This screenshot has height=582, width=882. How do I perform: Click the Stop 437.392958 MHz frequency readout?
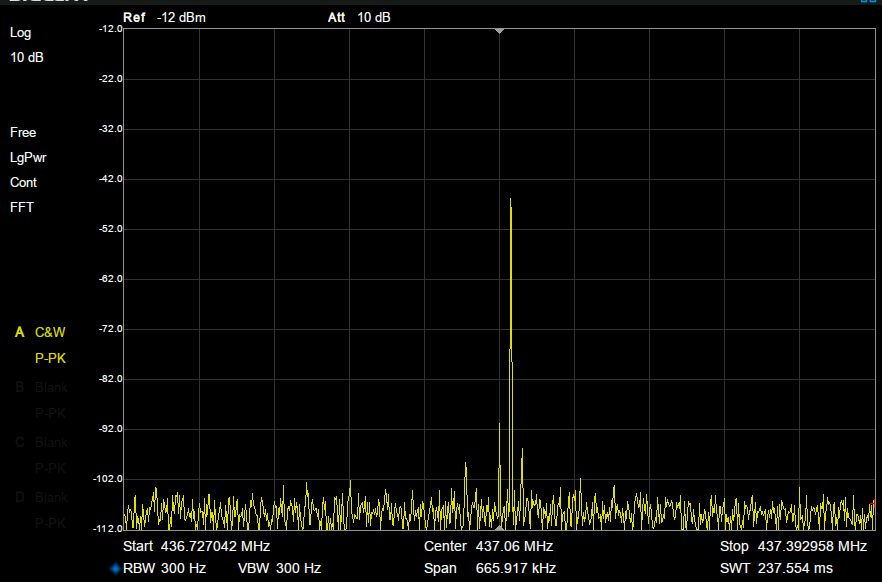click(793, 546)
